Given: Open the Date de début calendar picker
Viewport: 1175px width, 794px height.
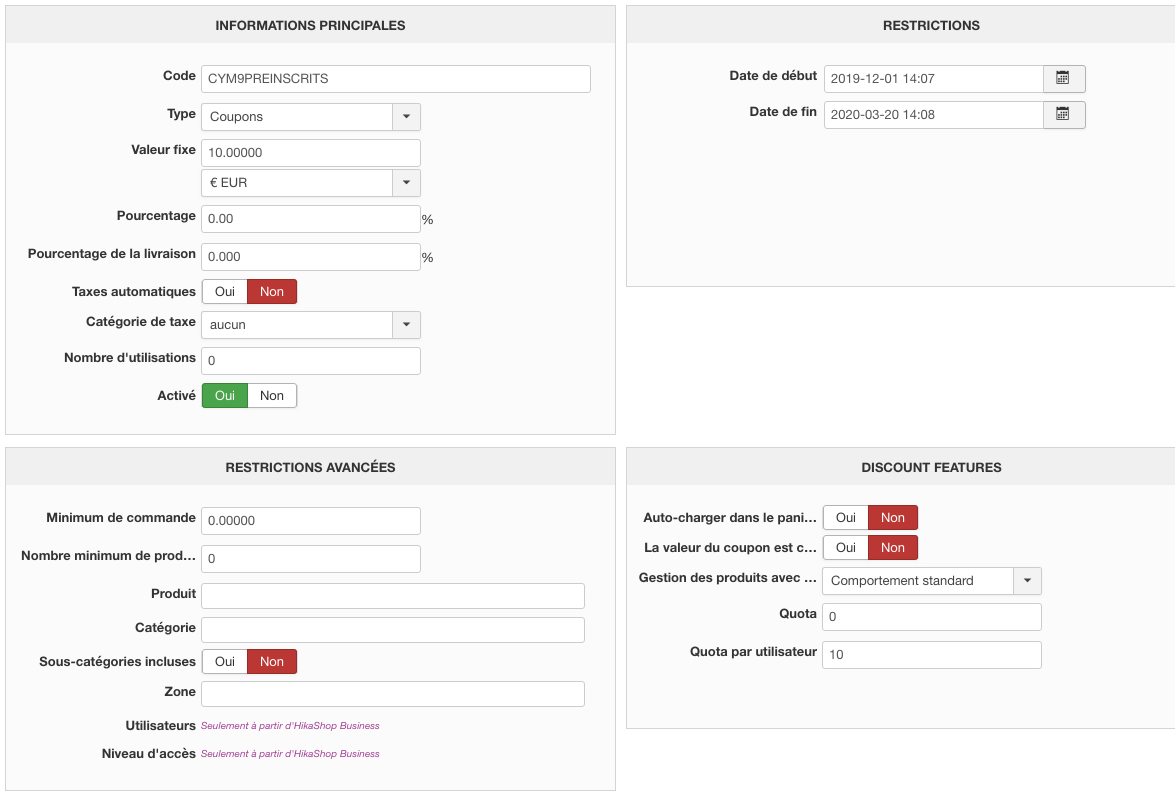Looking at the screenshot, I should point(1063,78).
